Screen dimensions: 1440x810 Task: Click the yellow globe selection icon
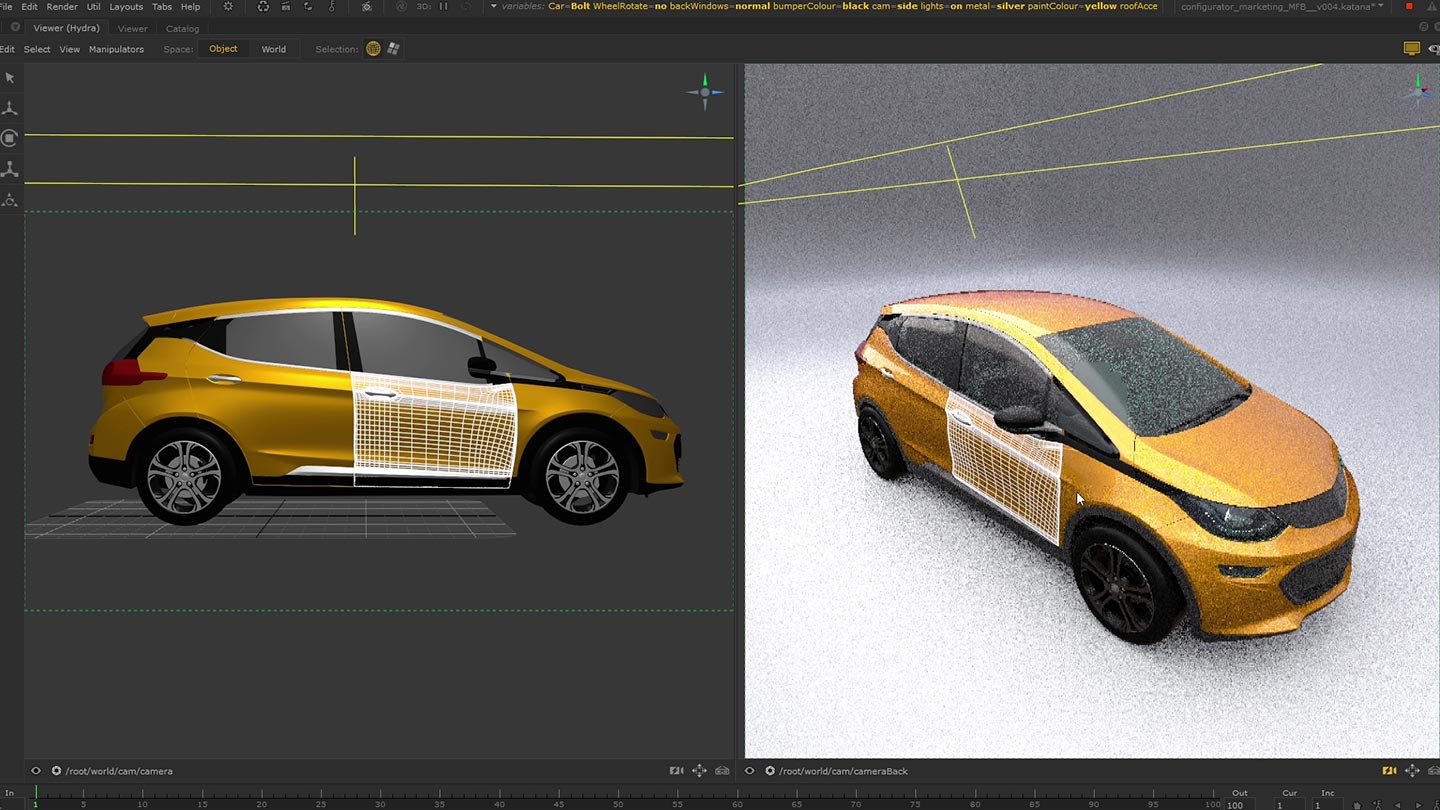pos(373,49)
